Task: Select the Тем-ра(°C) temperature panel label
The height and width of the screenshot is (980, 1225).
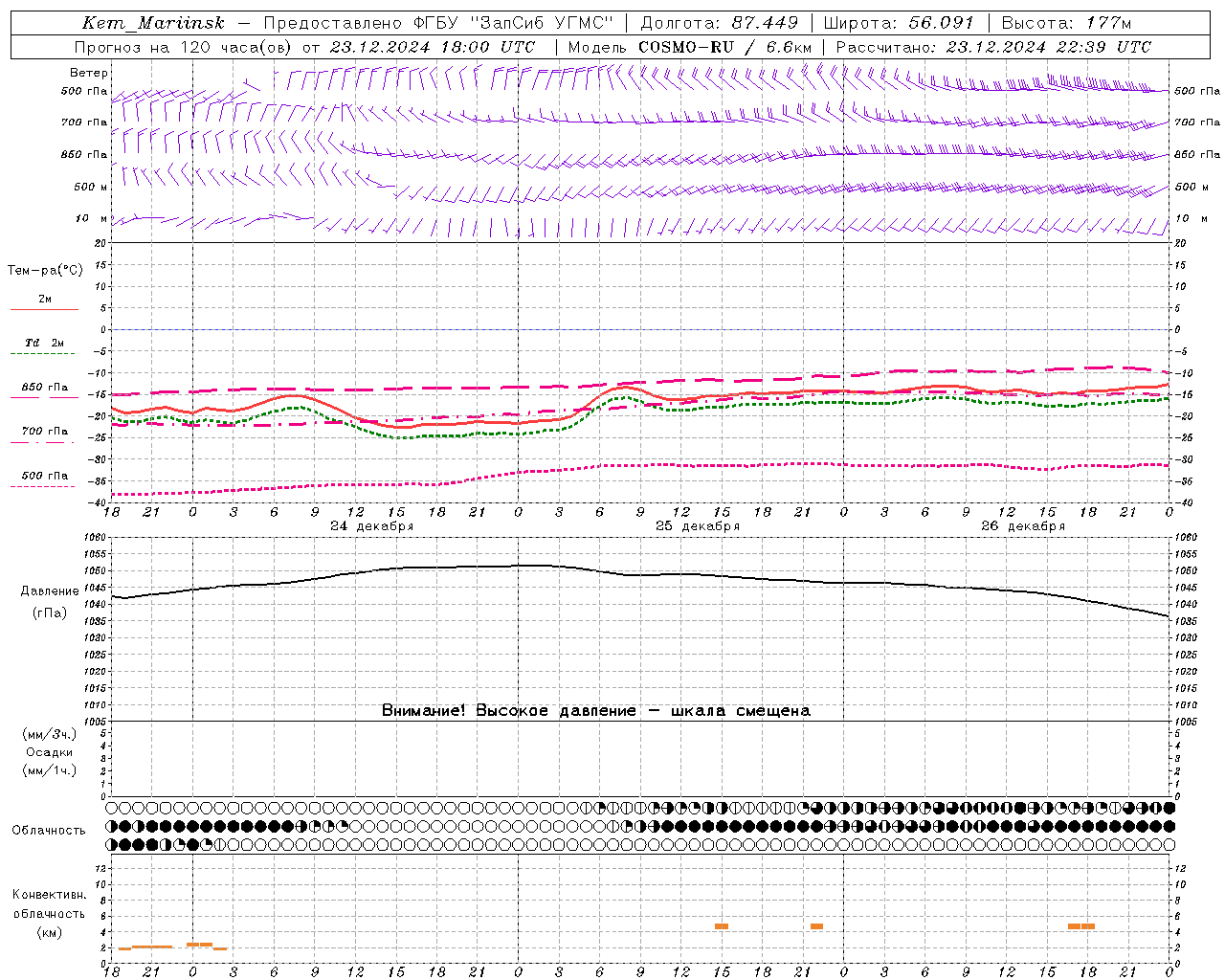Action: click(x=45, y=271)
